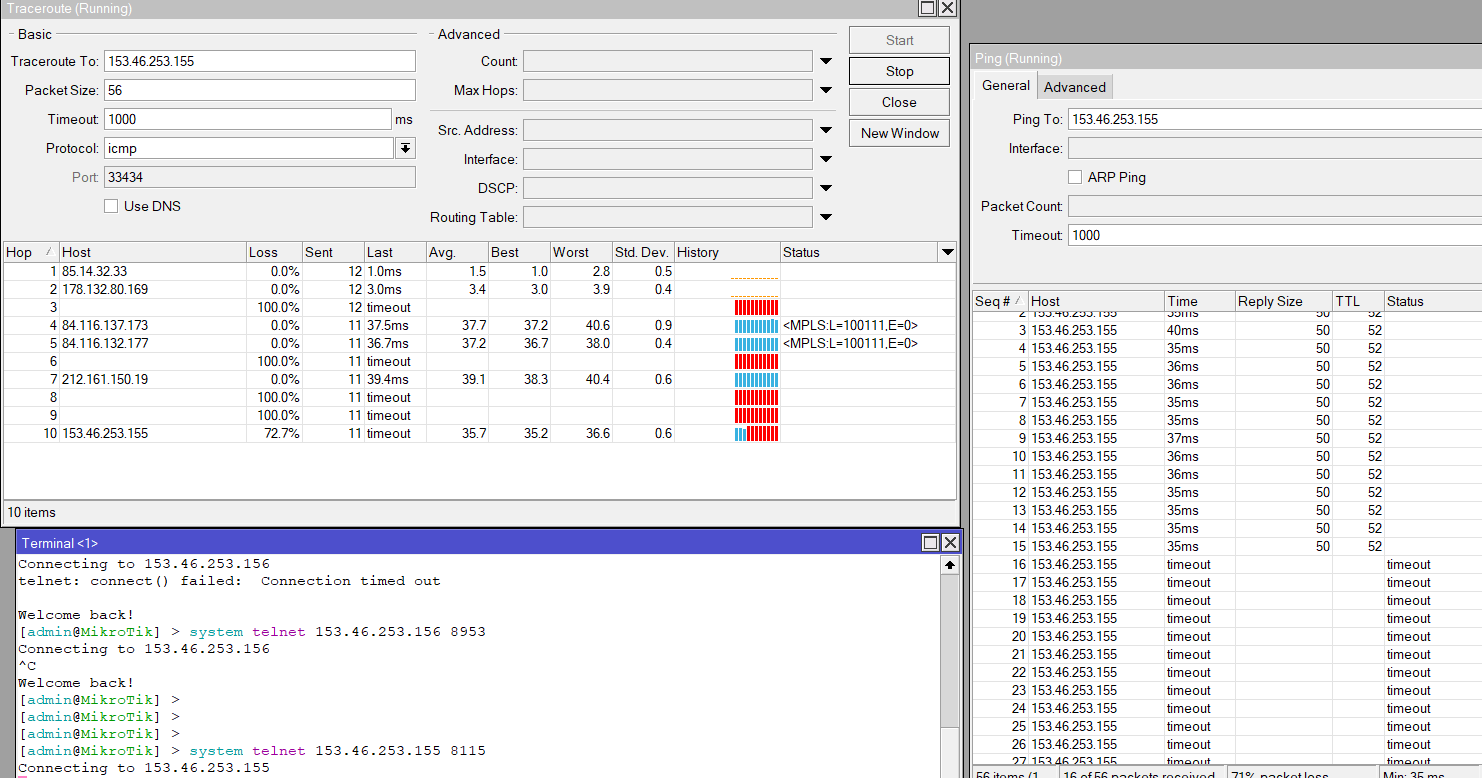Sort ping table by Time column
The height and width of the screenshot is (778, 1482).
(1199, 301)
